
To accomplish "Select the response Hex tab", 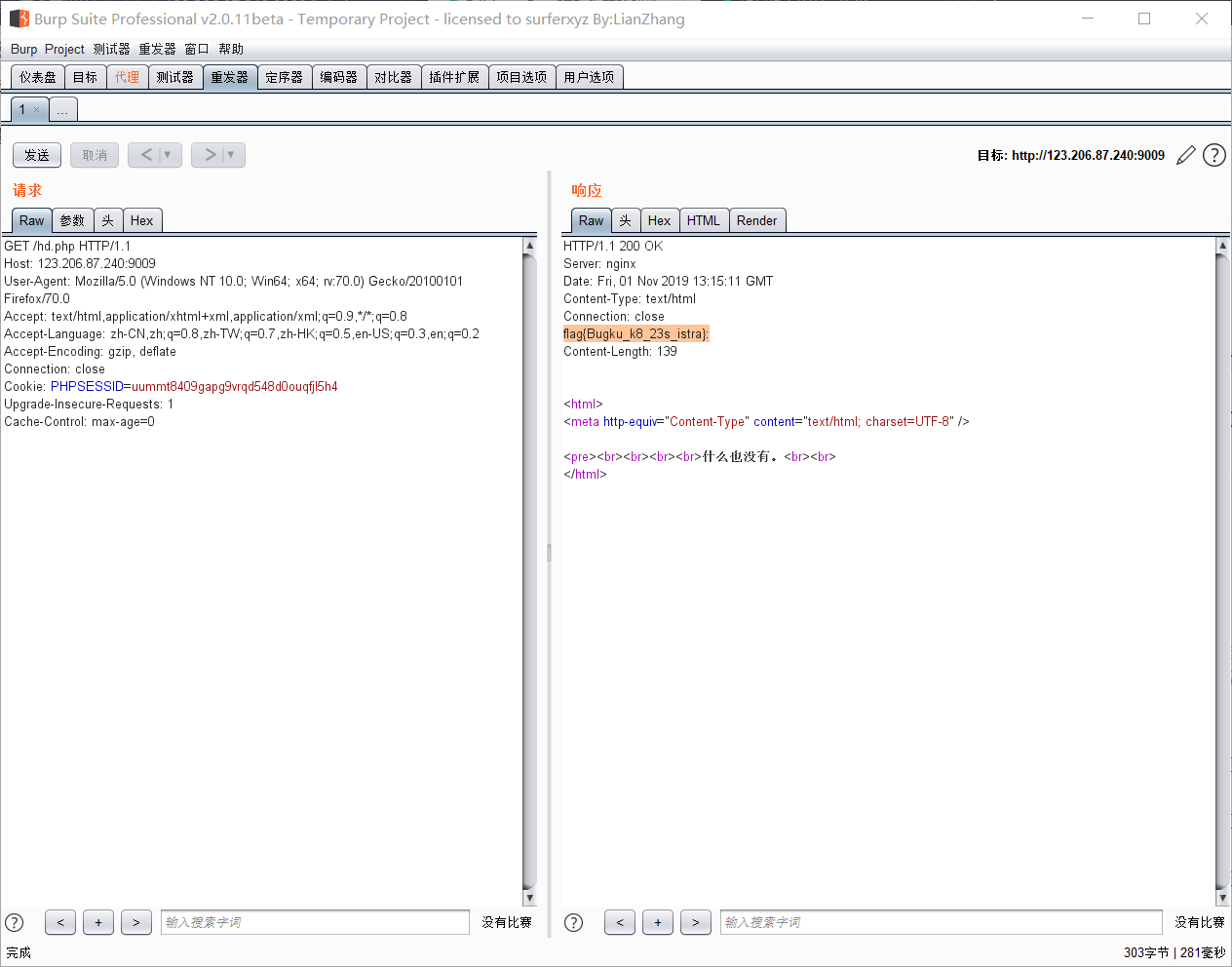I will coord(660,221).
